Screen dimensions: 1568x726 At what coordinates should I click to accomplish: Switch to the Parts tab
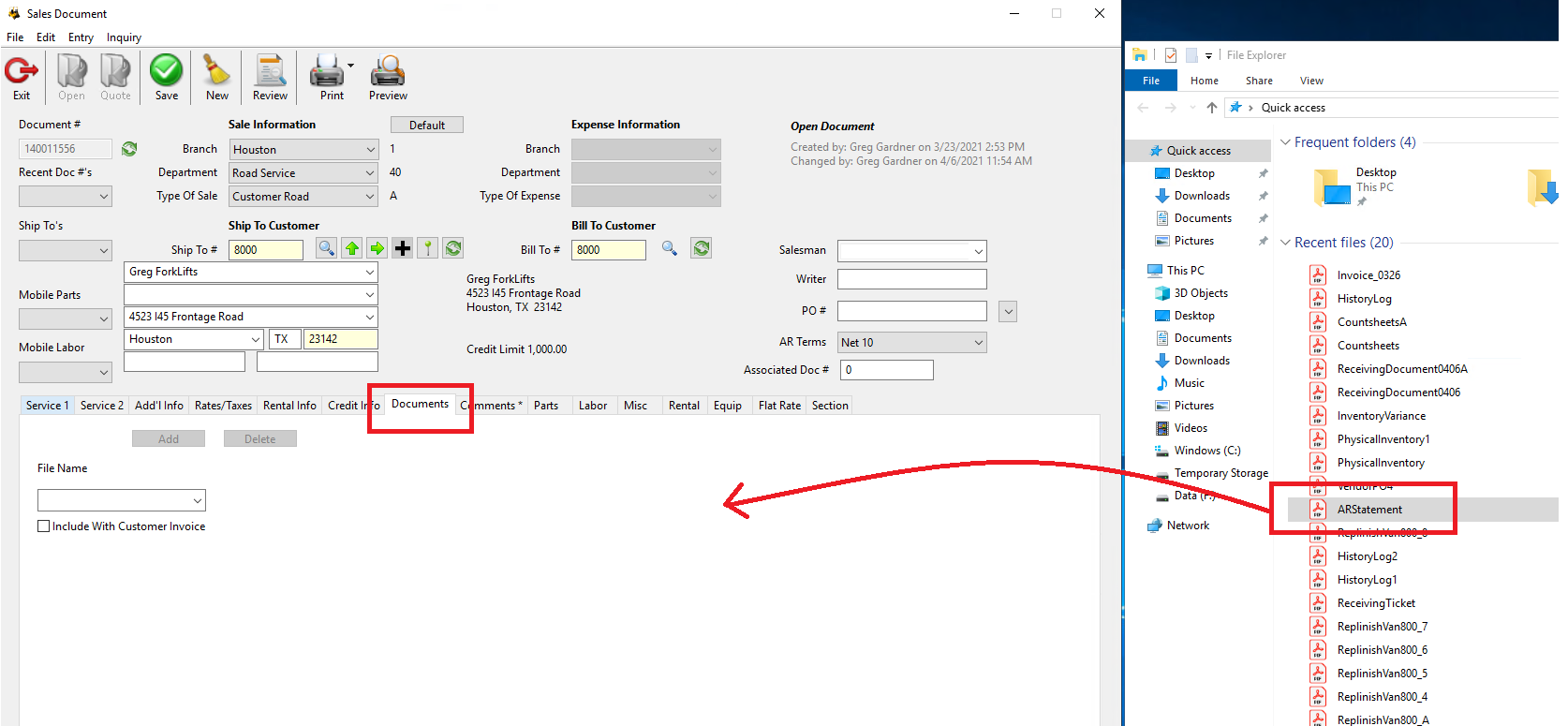546,406
